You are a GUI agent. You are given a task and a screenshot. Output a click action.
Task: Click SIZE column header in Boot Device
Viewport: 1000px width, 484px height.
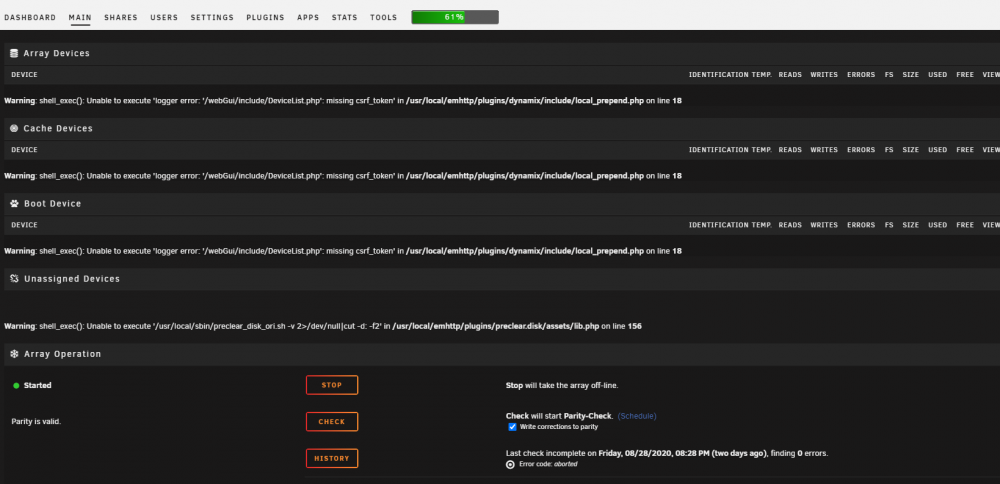coord(911,226)
